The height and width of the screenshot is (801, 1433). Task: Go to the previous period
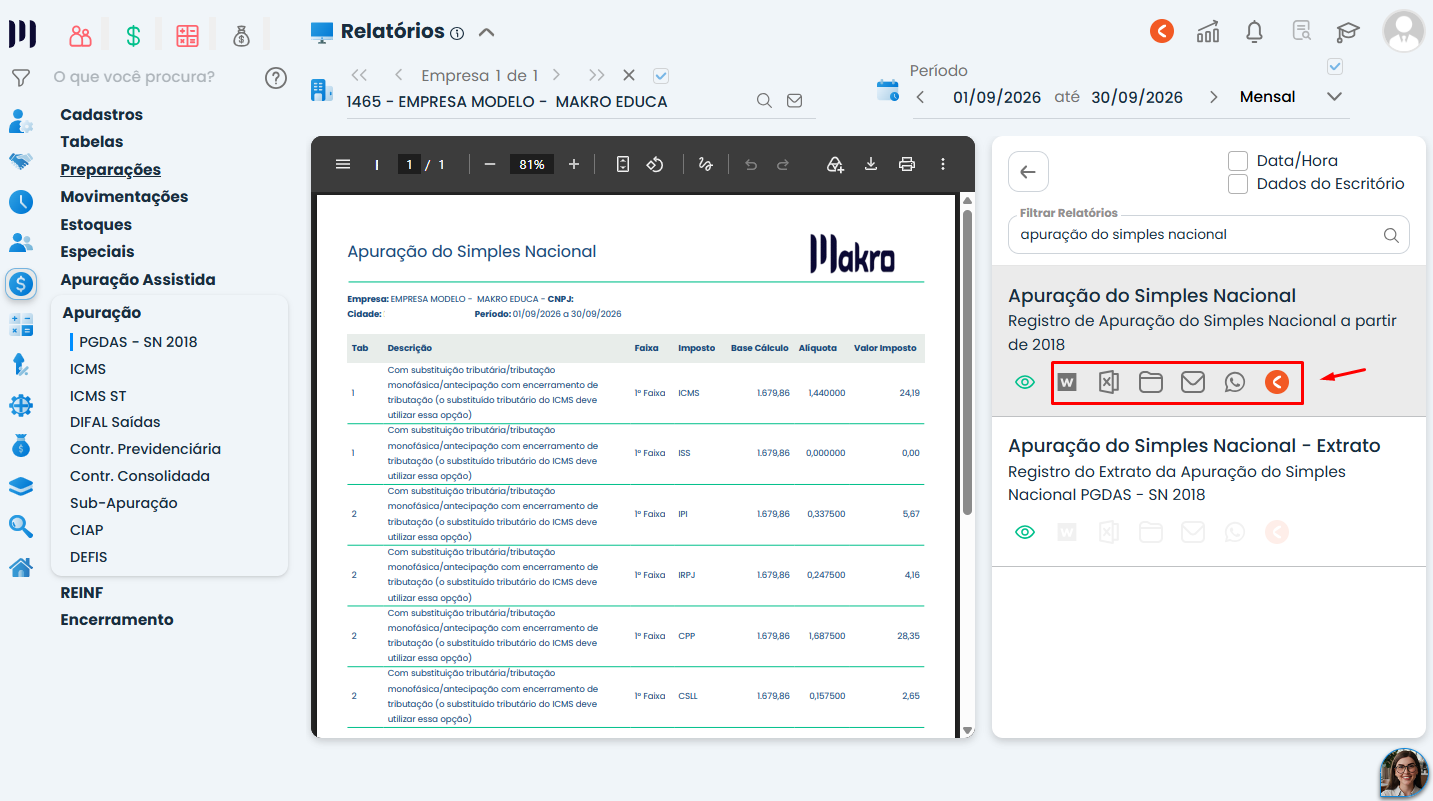[920, 97]
